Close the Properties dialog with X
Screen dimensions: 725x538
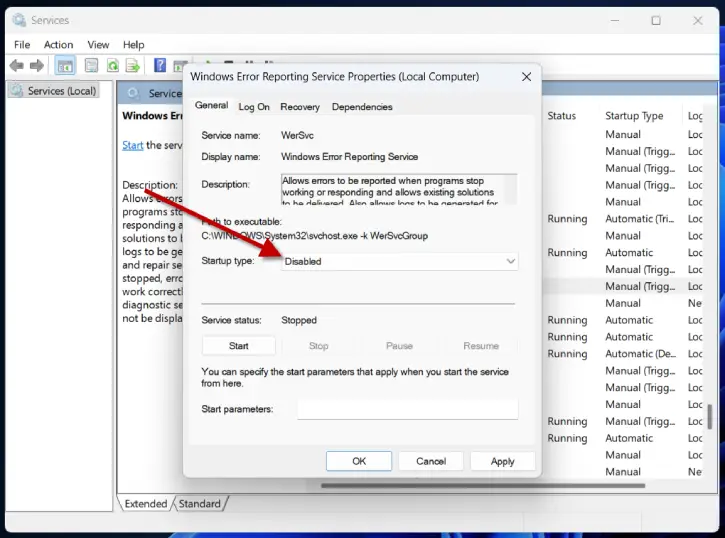point(526,77)
